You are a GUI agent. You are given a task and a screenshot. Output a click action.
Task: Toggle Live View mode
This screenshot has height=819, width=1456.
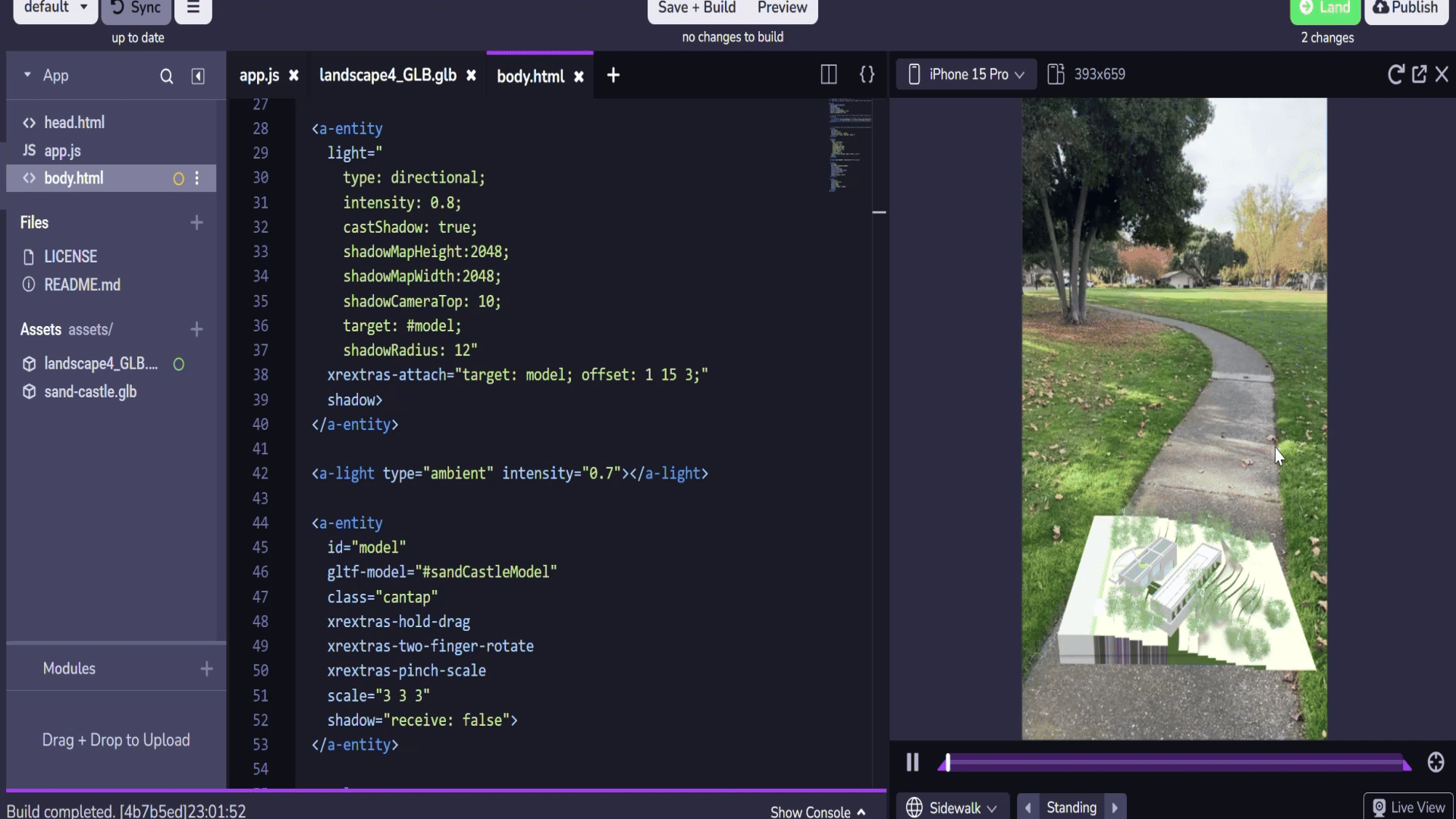point(1408,808)
